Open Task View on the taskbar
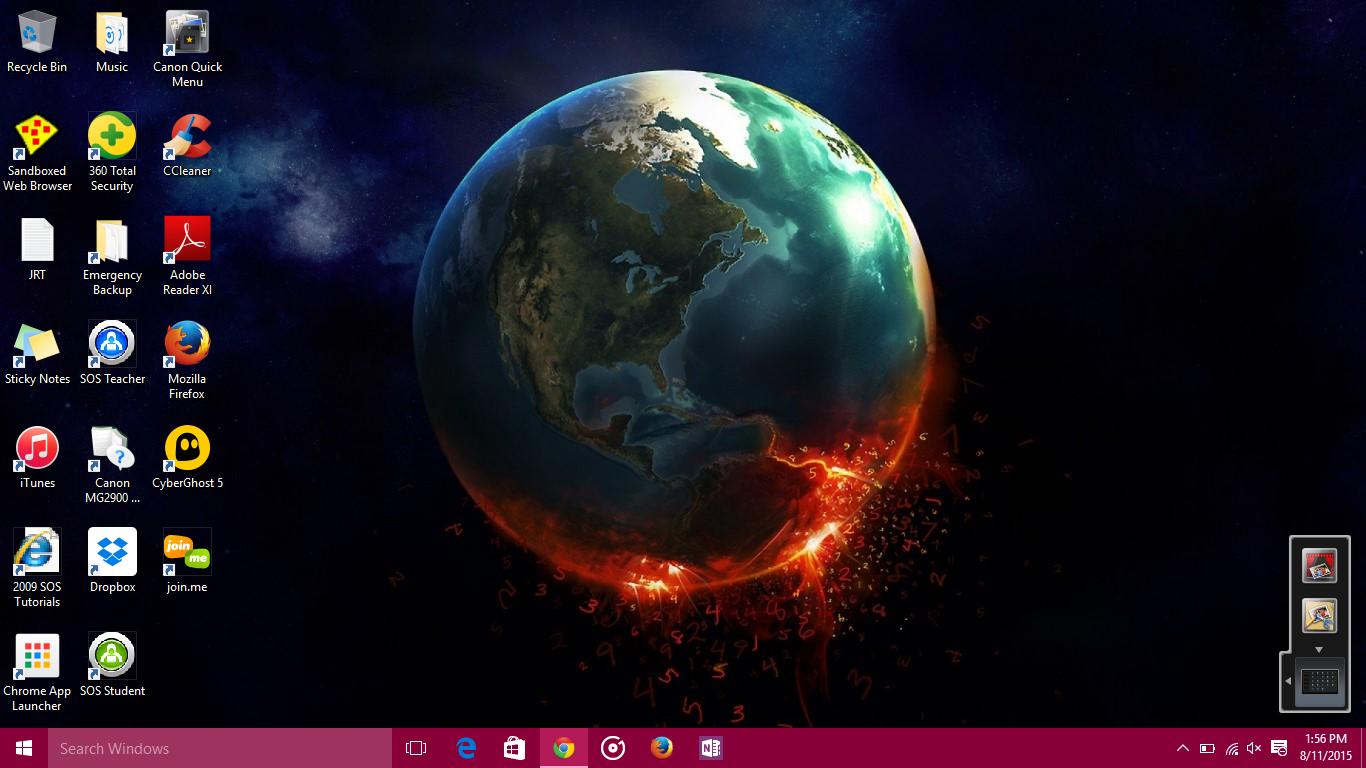 [x=416, y=748]
